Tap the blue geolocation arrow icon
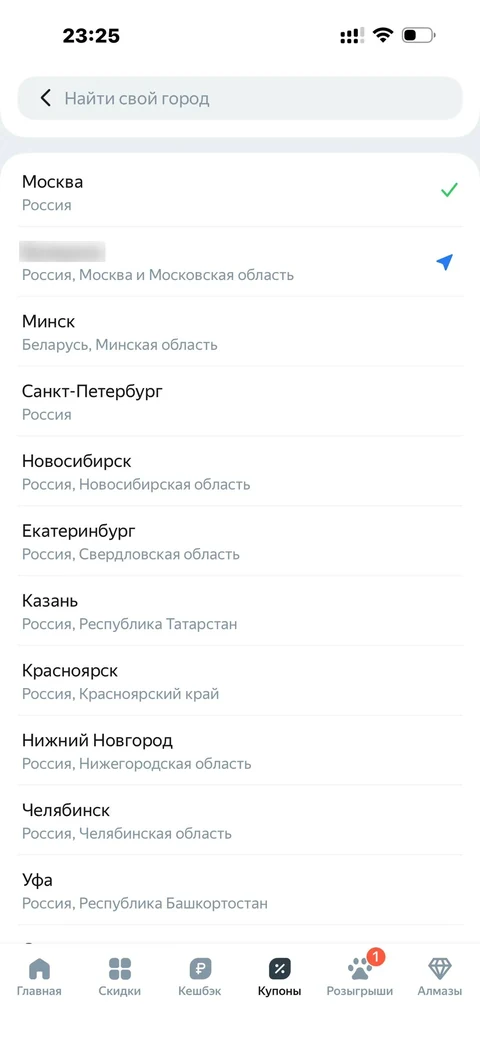Screen dimensions: 480x1043 tap(445, 262)
